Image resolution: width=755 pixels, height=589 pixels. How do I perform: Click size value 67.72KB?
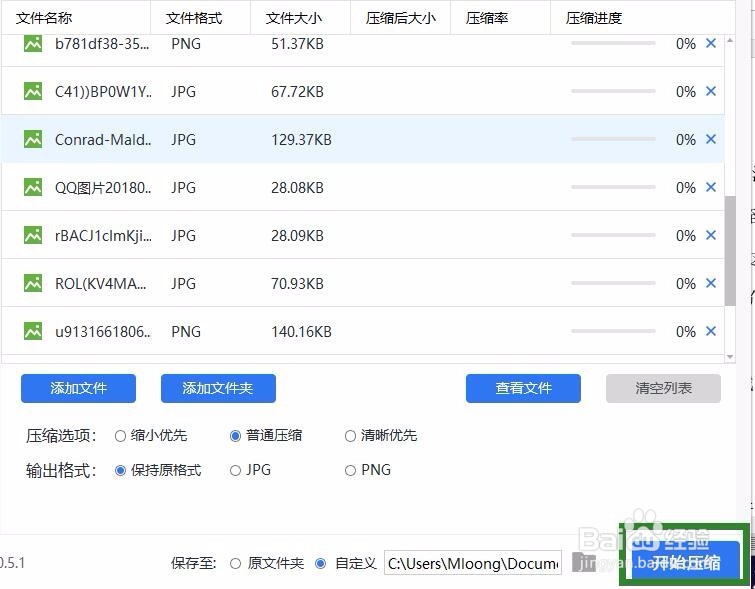pos(297,92)
